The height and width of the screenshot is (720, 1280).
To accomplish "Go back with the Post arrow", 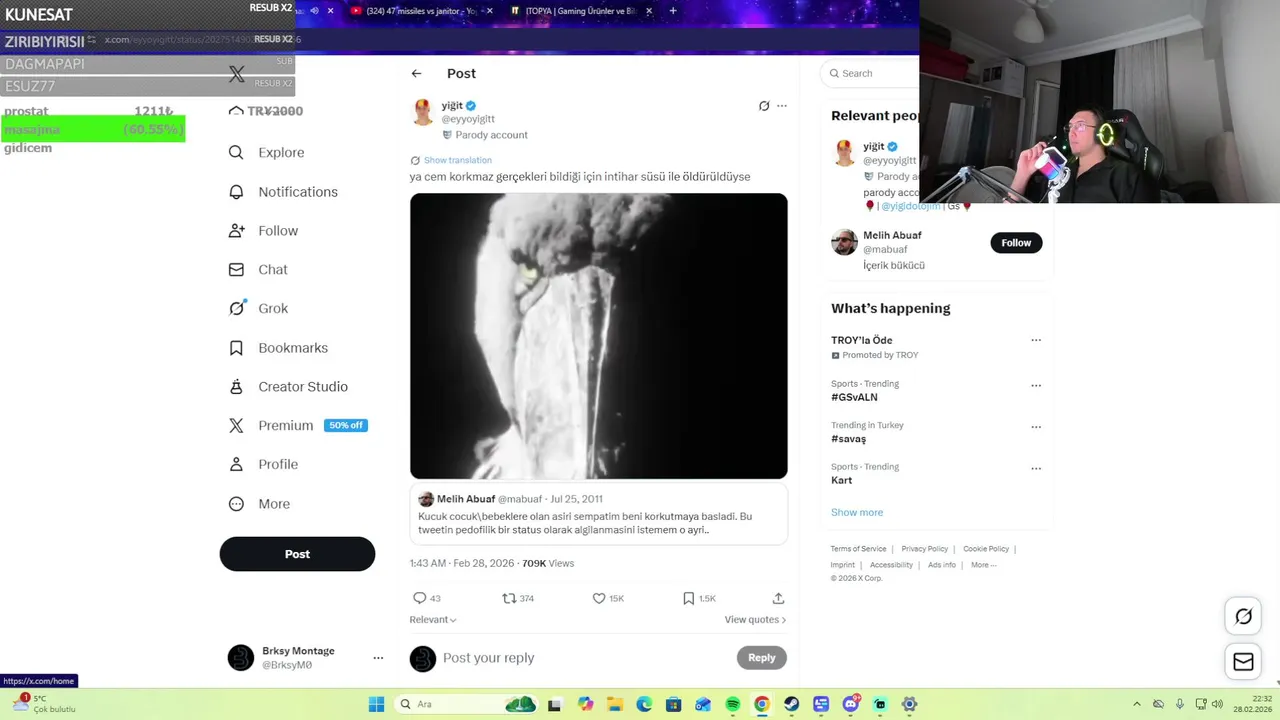I will click(416, 73).
